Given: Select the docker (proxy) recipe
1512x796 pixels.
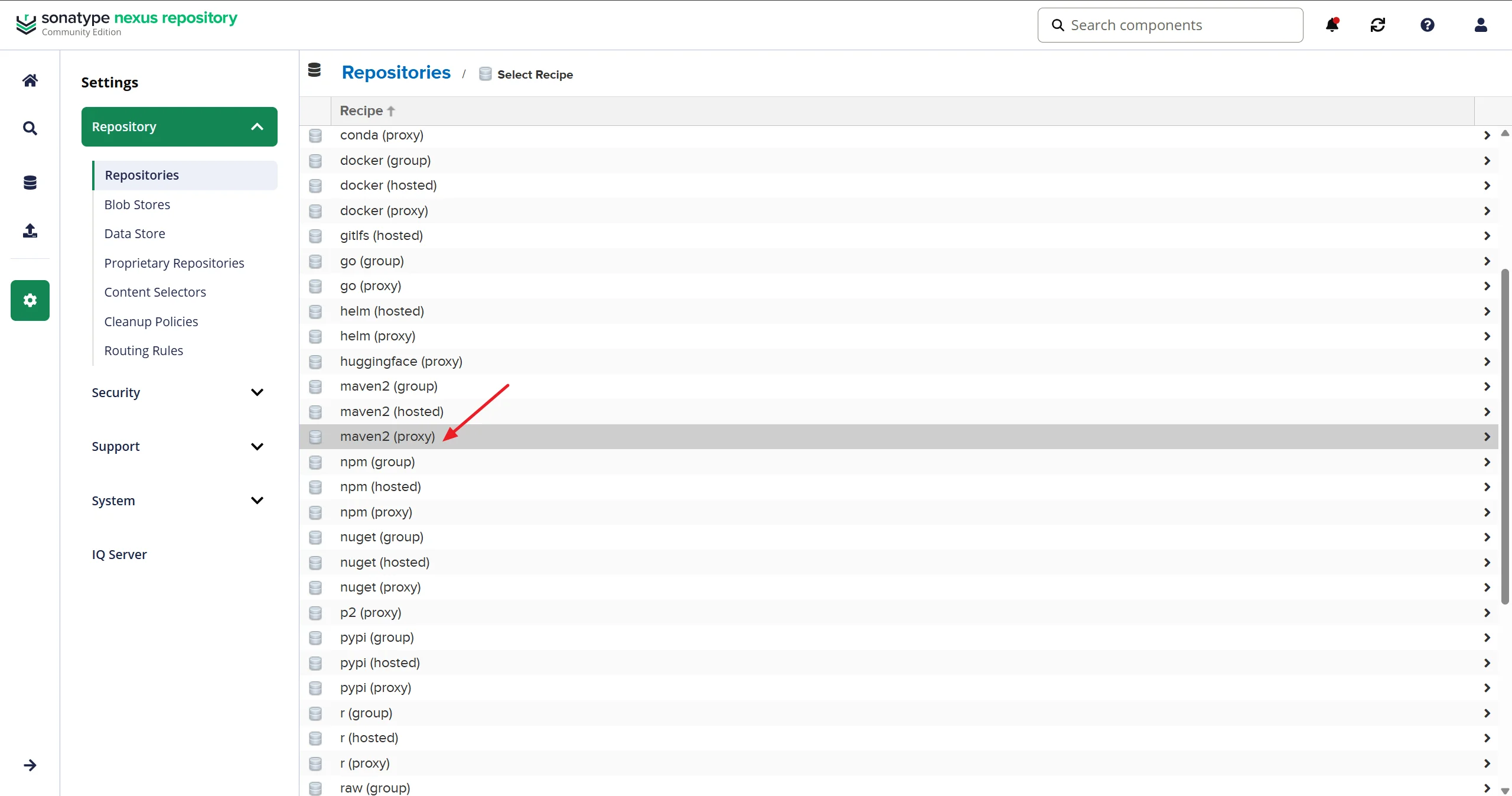Looking at the screenshot, I should coord(899,211).
